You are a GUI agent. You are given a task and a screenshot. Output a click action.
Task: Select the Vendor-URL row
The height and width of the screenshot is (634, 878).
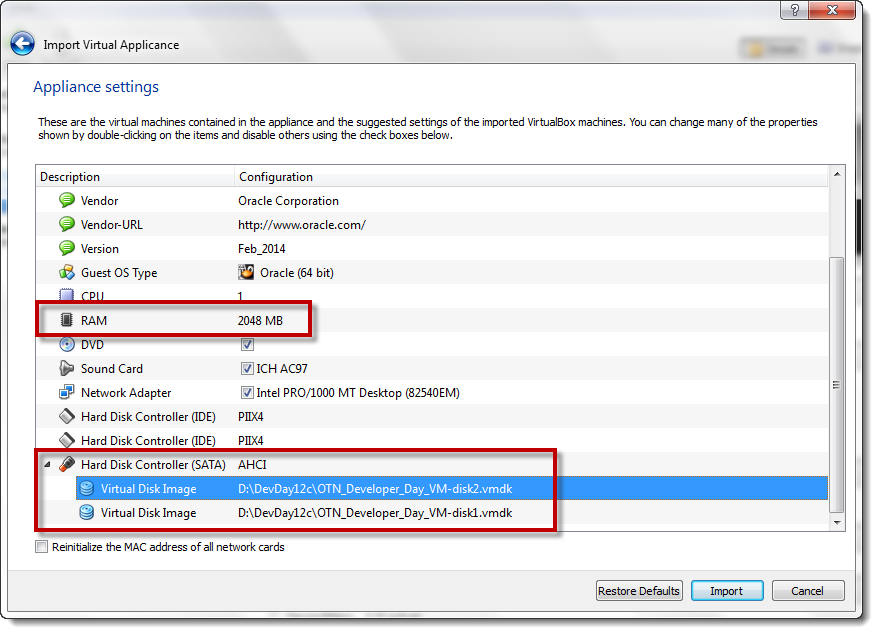click(432, 225)
